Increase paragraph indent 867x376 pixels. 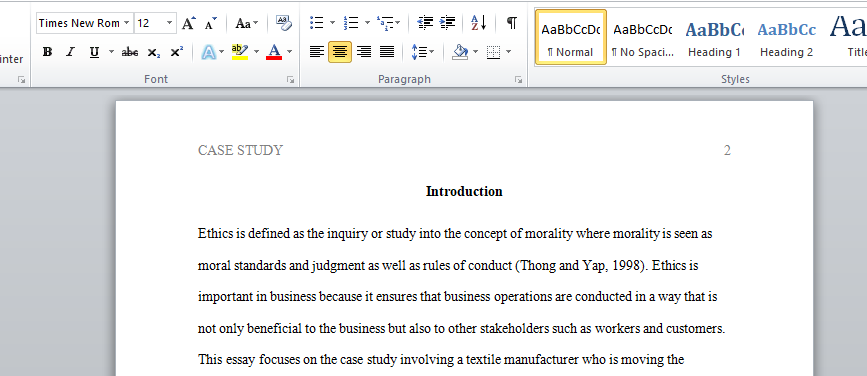point(447,23)
